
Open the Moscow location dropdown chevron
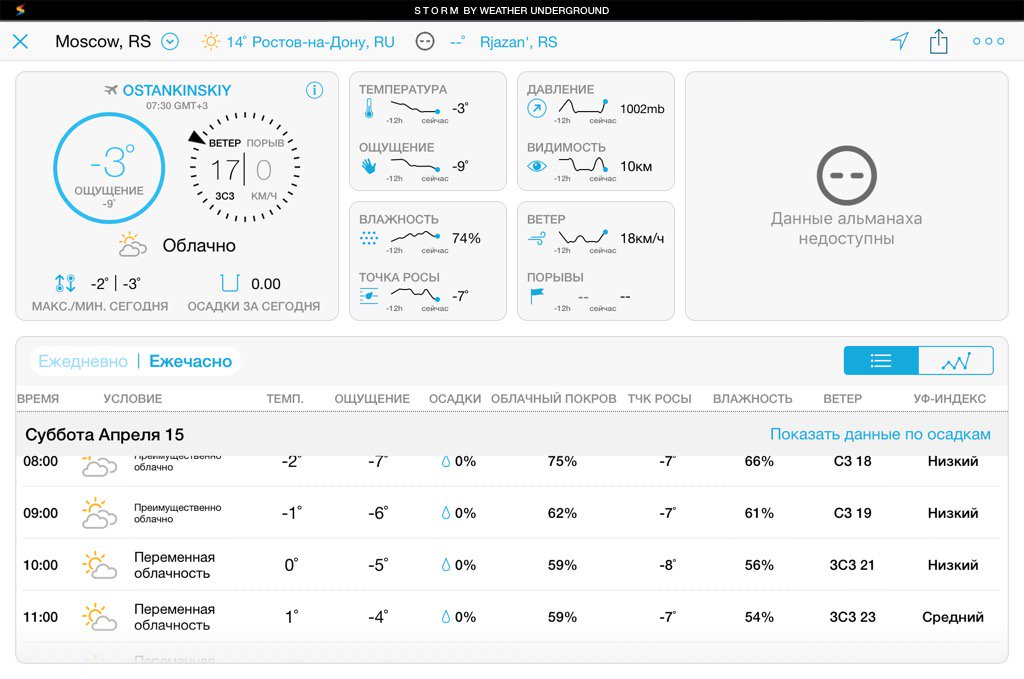point(170,41)
